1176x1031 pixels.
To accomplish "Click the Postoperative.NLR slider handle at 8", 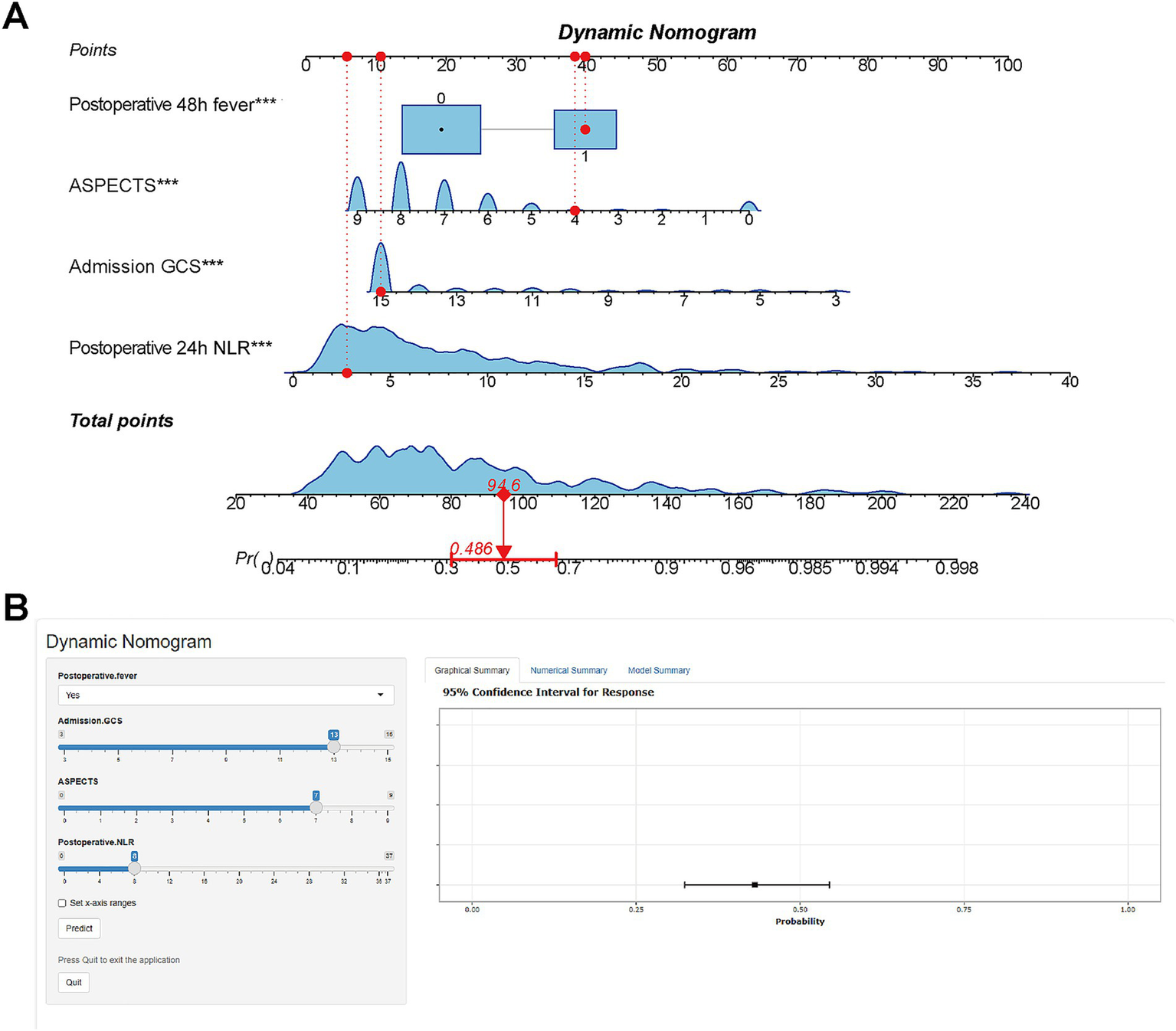I will coord(134,868).
